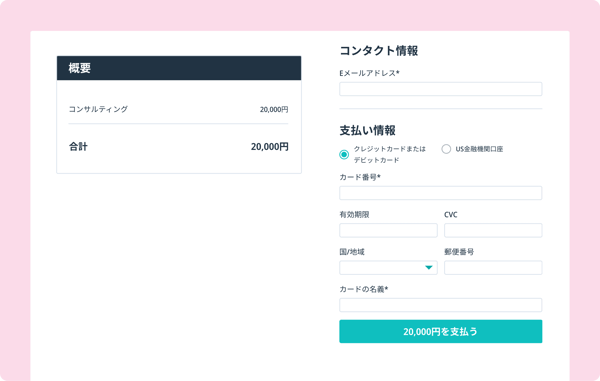Click the コンタクト情報 heading
The image size is (600, 381).
[x=378, y=50]
